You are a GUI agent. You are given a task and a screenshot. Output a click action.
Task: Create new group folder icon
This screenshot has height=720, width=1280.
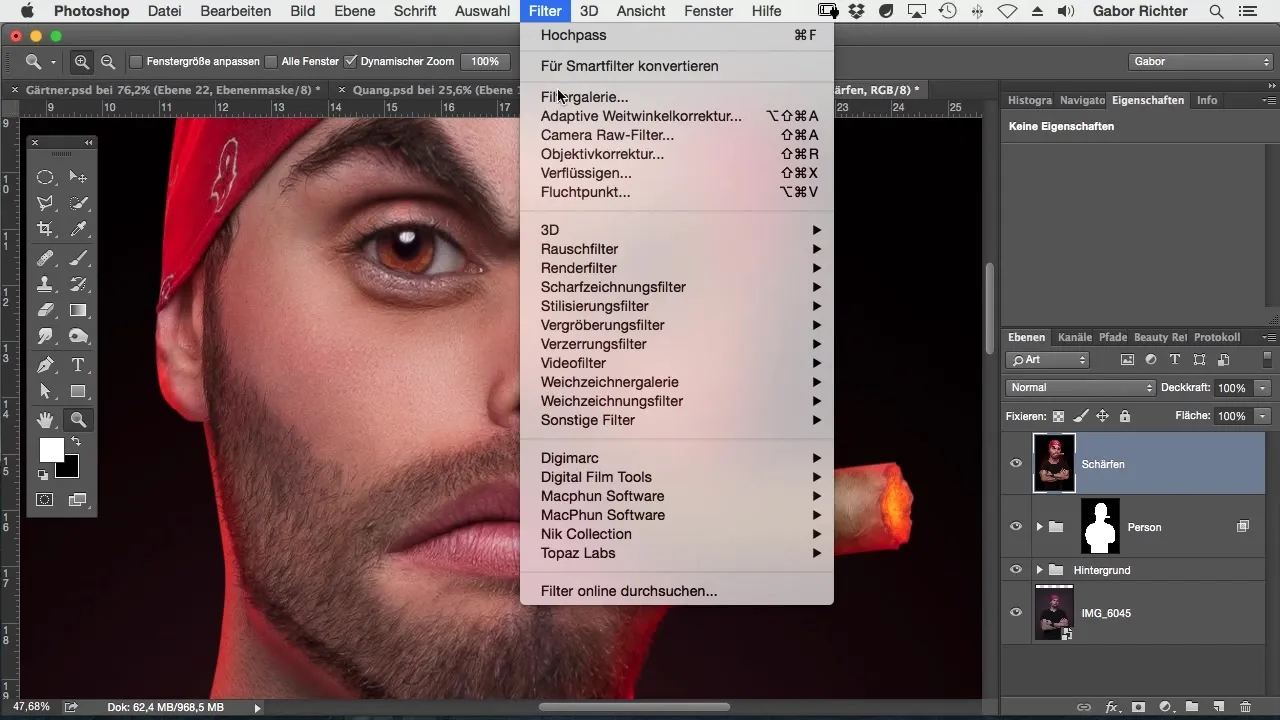pos(1192,707)
